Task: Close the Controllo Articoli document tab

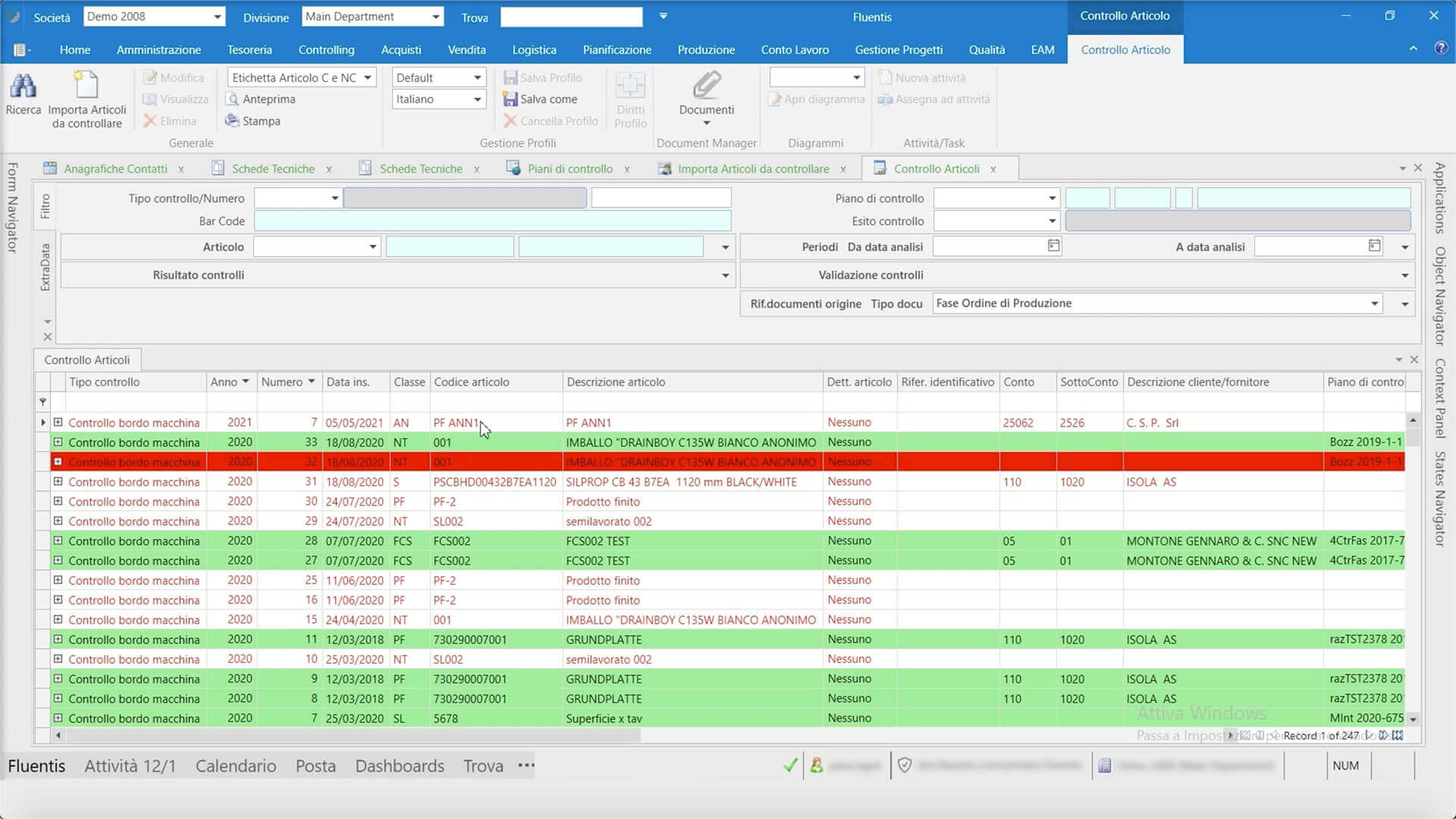Action: click(x=993, y=169)
